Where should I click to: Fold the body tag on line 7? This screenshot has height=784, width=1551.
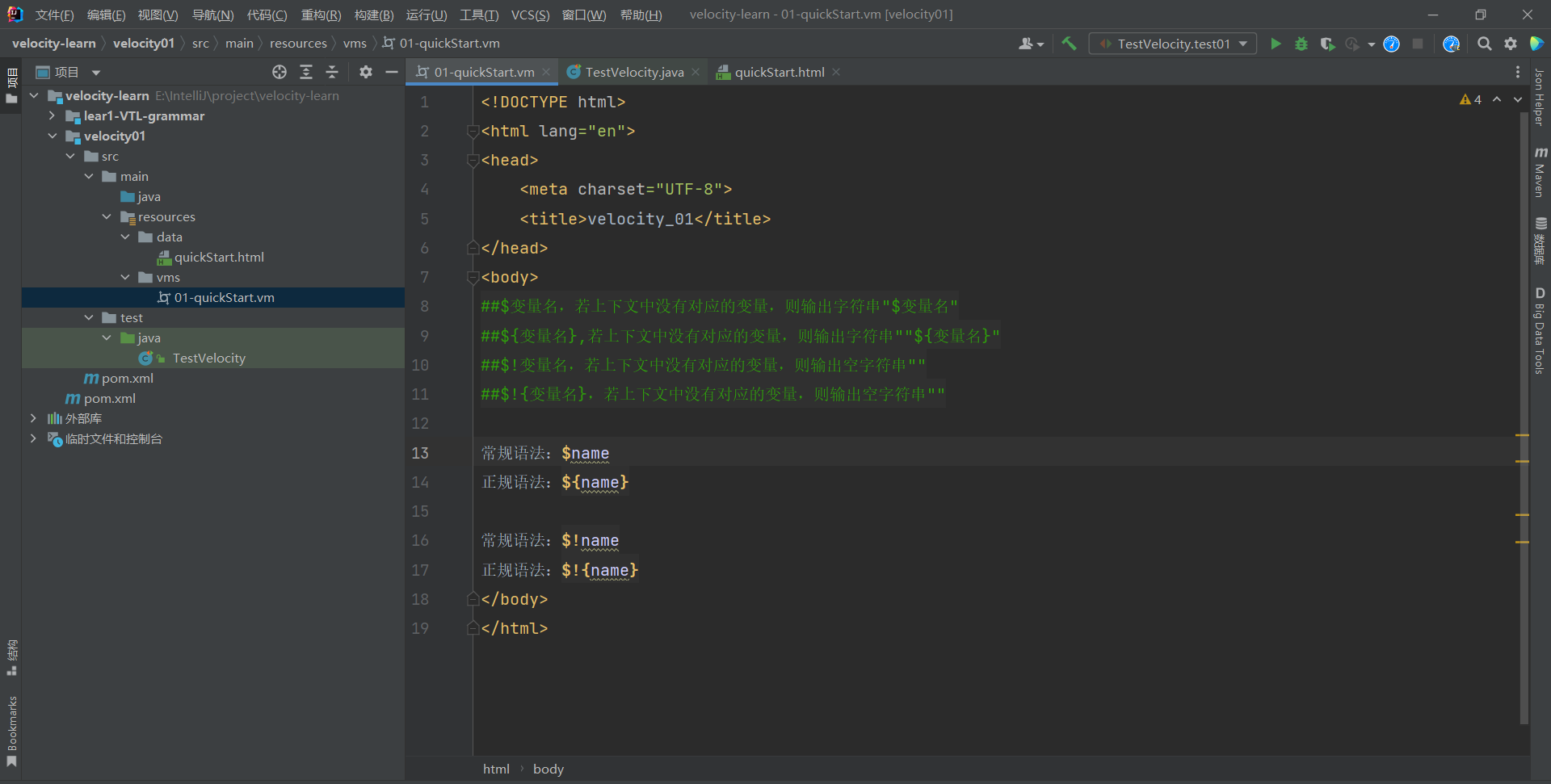(x=473, y=278)
